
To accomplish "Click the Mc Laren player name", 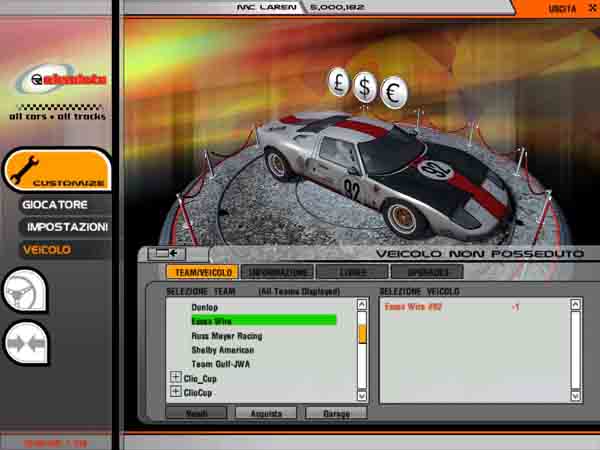I will (x=266, y=7).
